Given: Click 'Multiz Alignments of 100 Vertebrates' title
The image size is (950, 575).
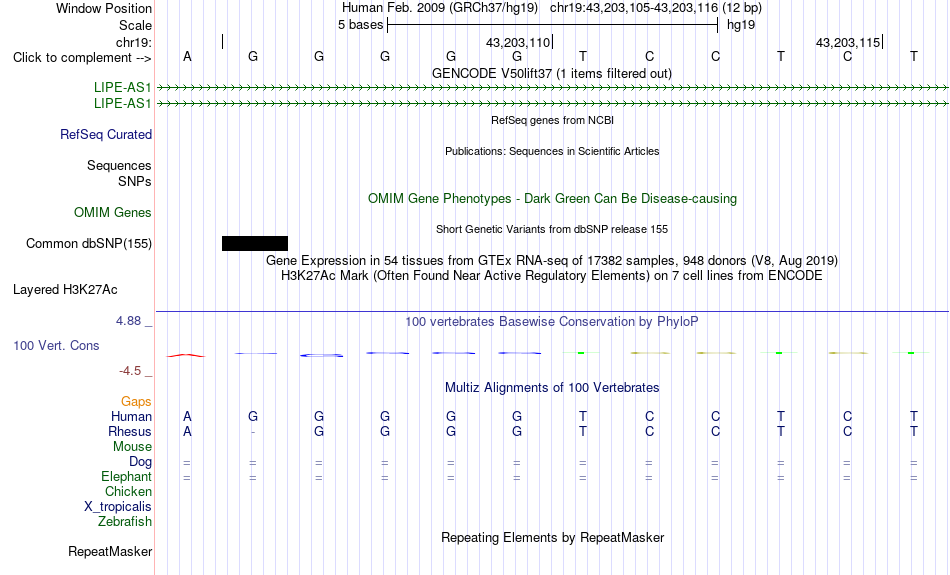Looking at the screenshot, I should point(552,388).
